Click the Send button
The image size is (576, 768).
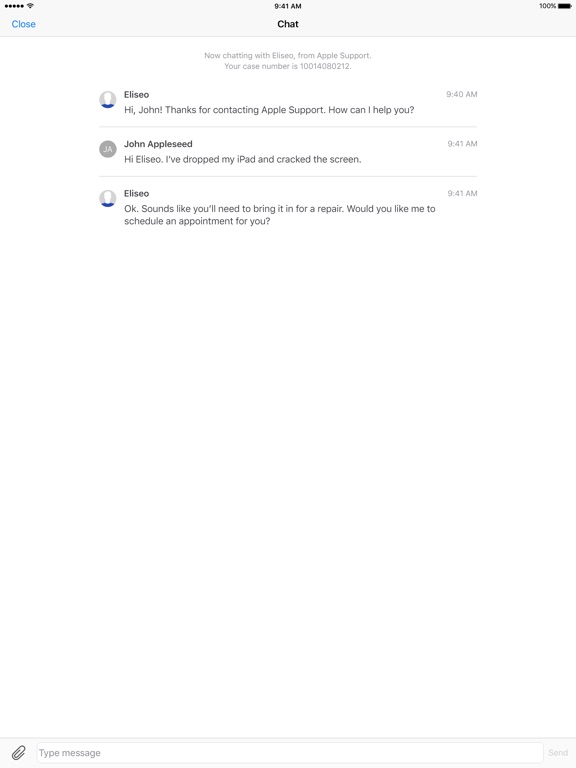558,752
